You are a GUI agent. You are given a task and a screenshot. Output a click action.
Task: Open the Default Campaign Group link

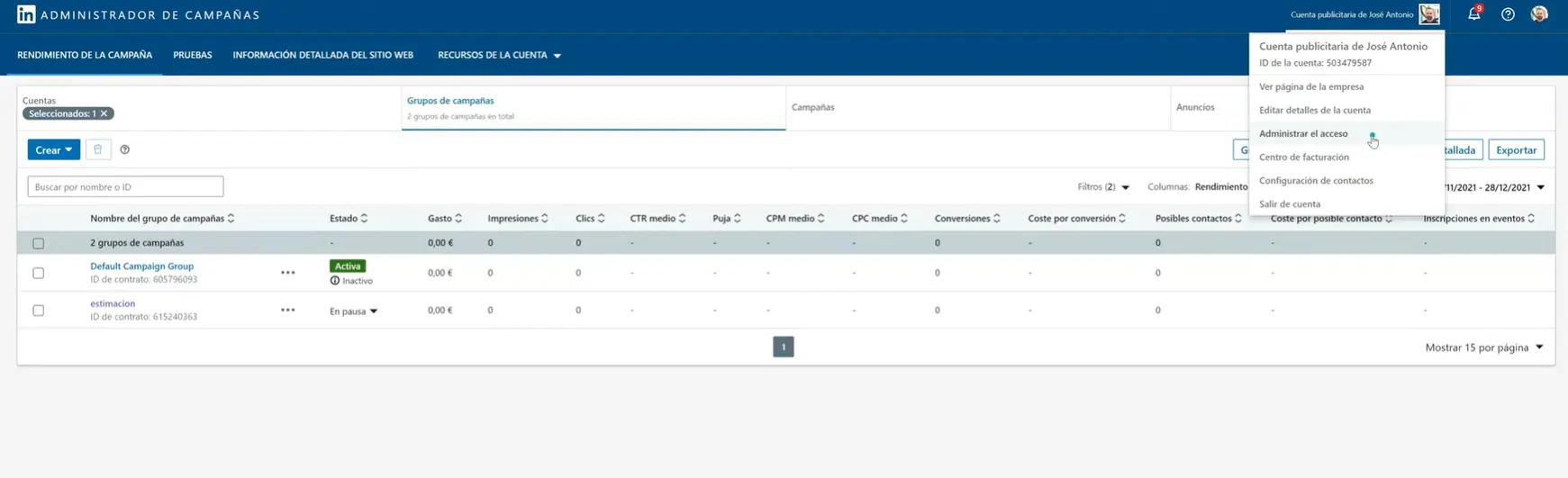click(141, 266)
